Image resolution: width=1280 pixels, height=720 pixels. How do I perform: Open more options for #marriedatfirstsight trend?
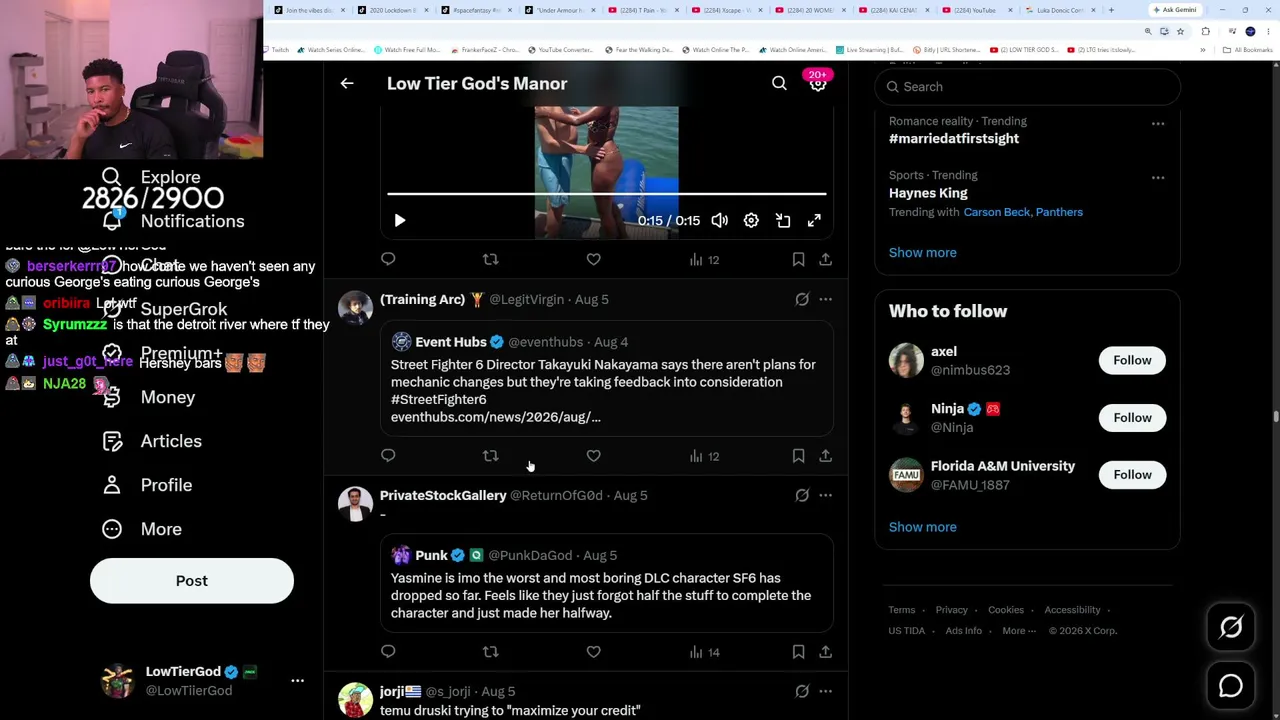coord(1158,124)
